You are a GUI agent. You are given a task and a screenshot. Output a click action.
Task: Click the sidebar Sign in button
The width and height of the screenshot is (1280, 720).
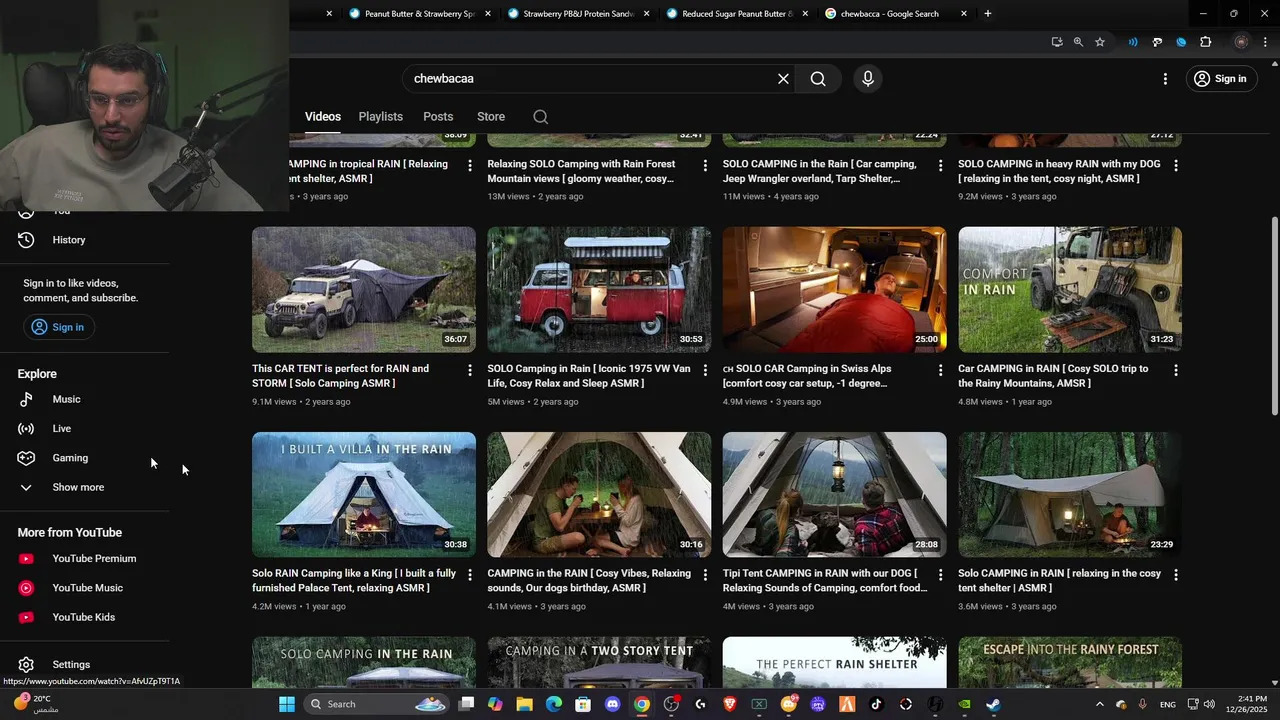[58, 327]
